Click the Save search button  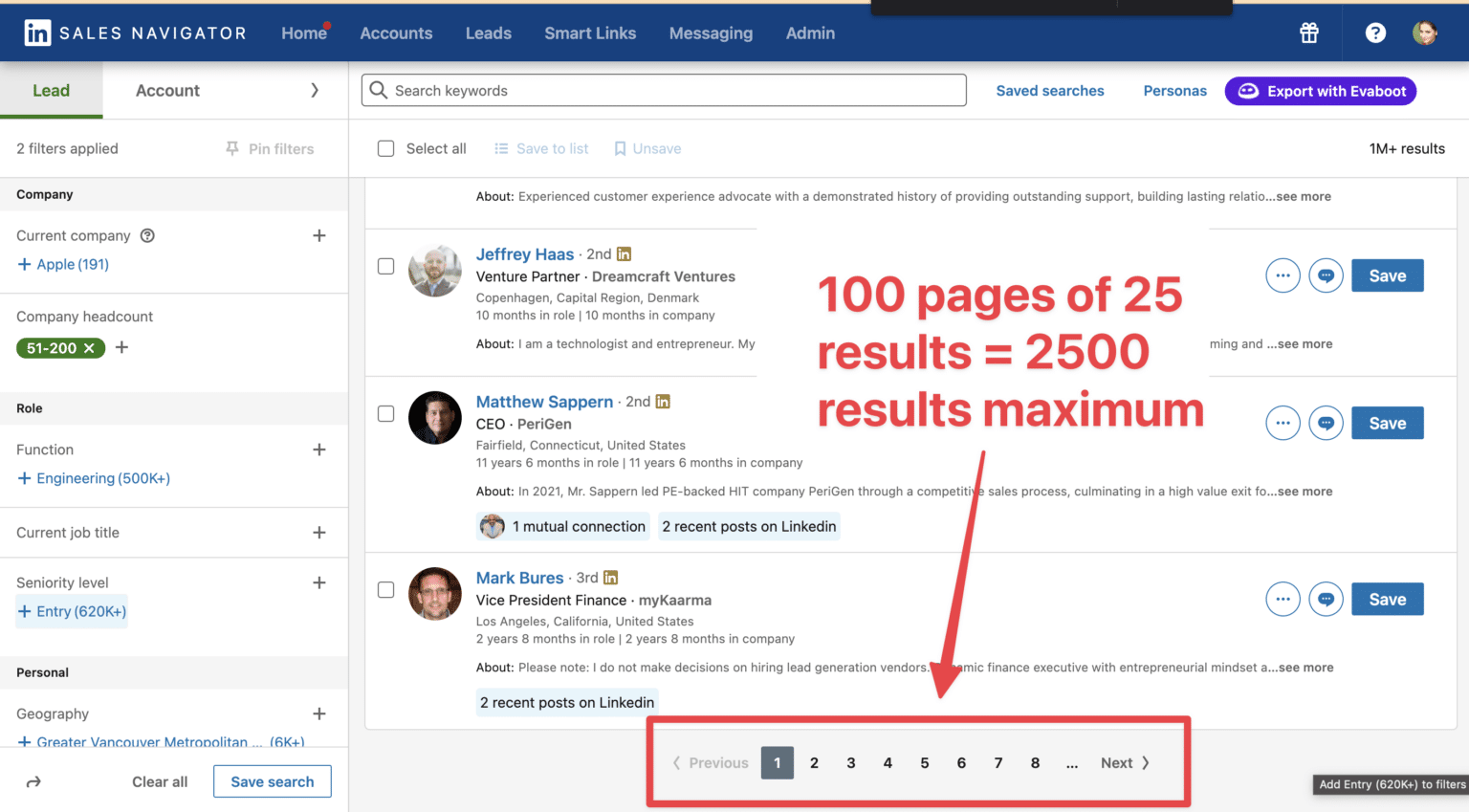pyautogui.click(x=272, y=781)
